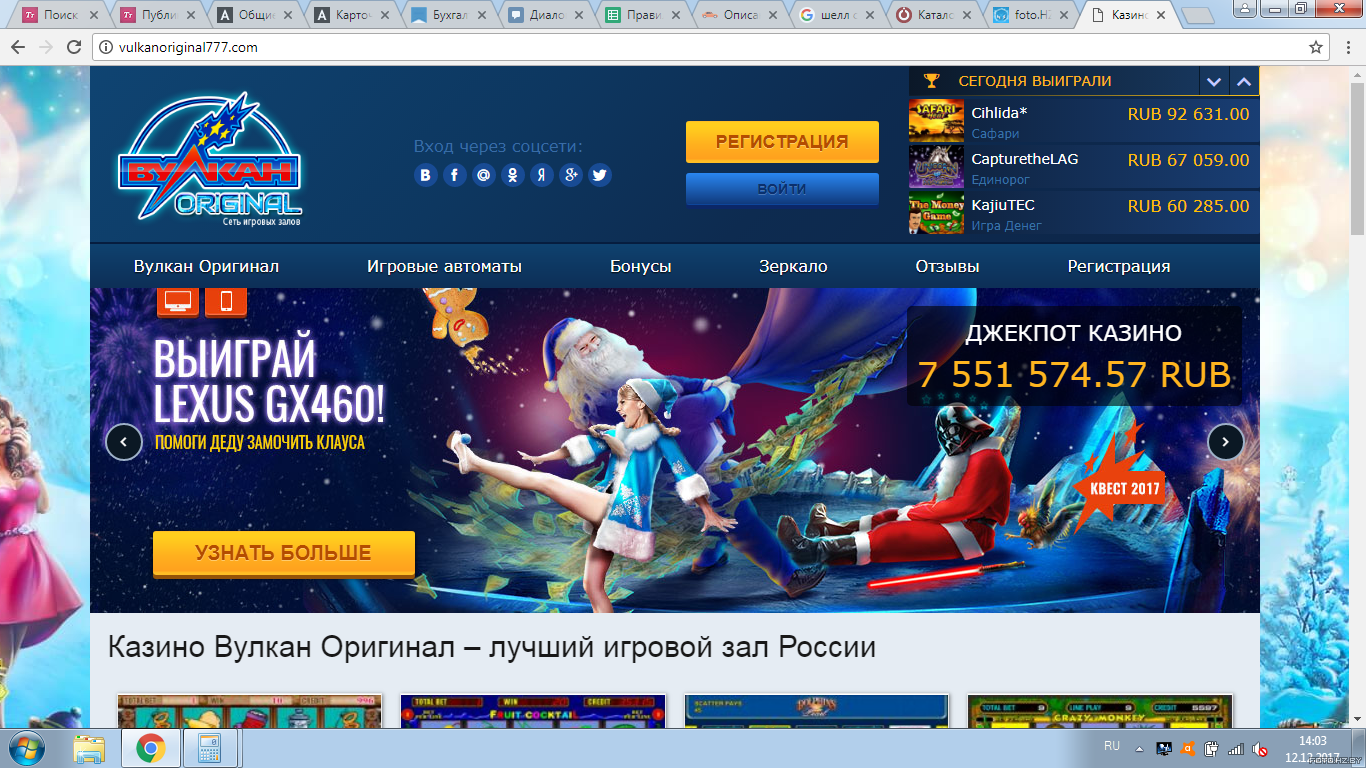Move winners list down with chevron
This screenshot has height=768, width=1366.
(1214, 82)
